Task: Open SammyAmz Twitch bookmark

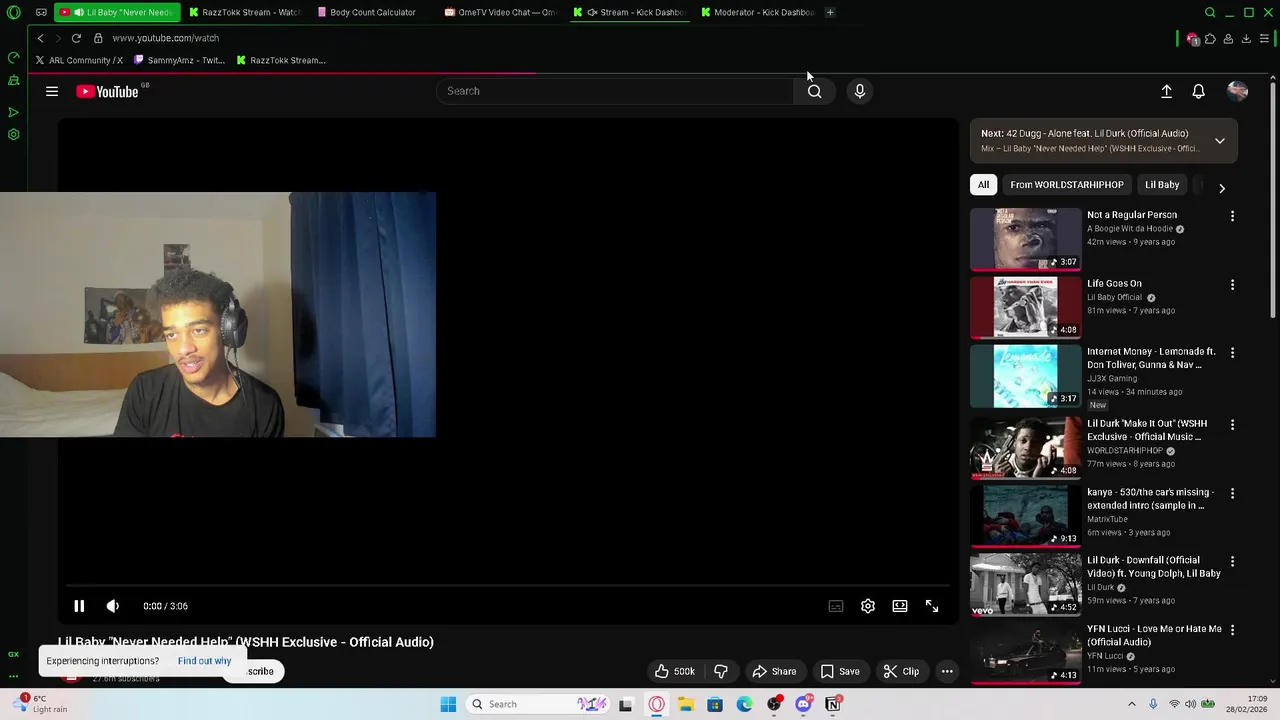Action: point(179,60)
